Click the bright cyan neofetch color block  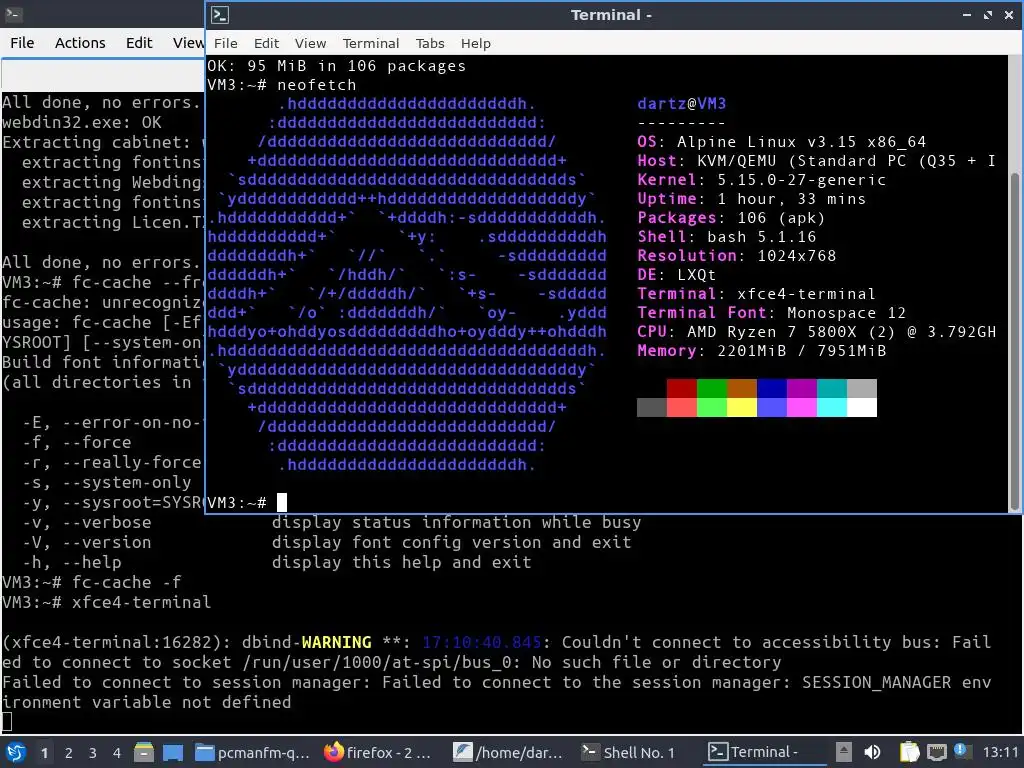coord(831,407)
